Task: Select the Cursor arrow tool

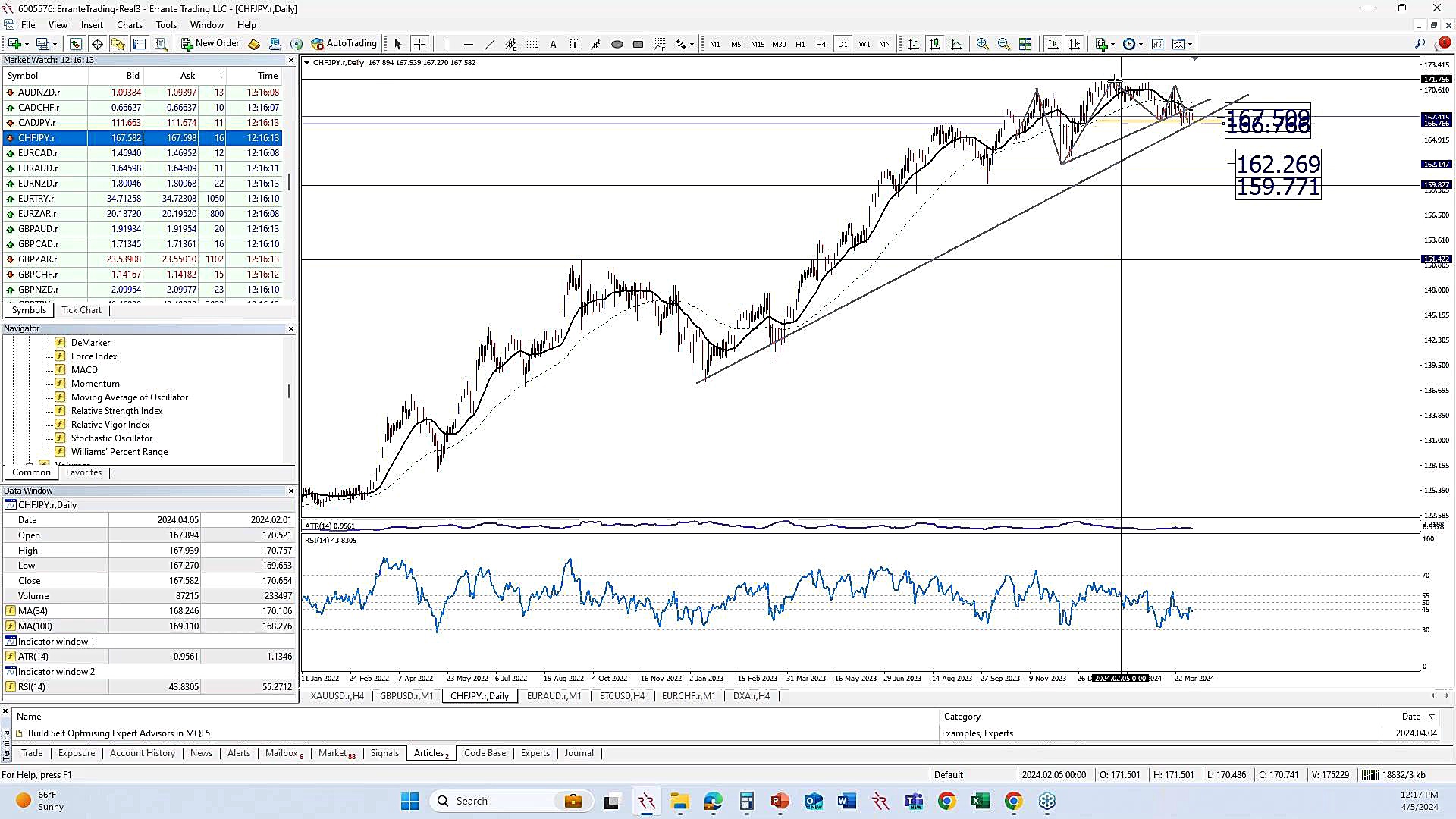Action: (x=397, y=44)
